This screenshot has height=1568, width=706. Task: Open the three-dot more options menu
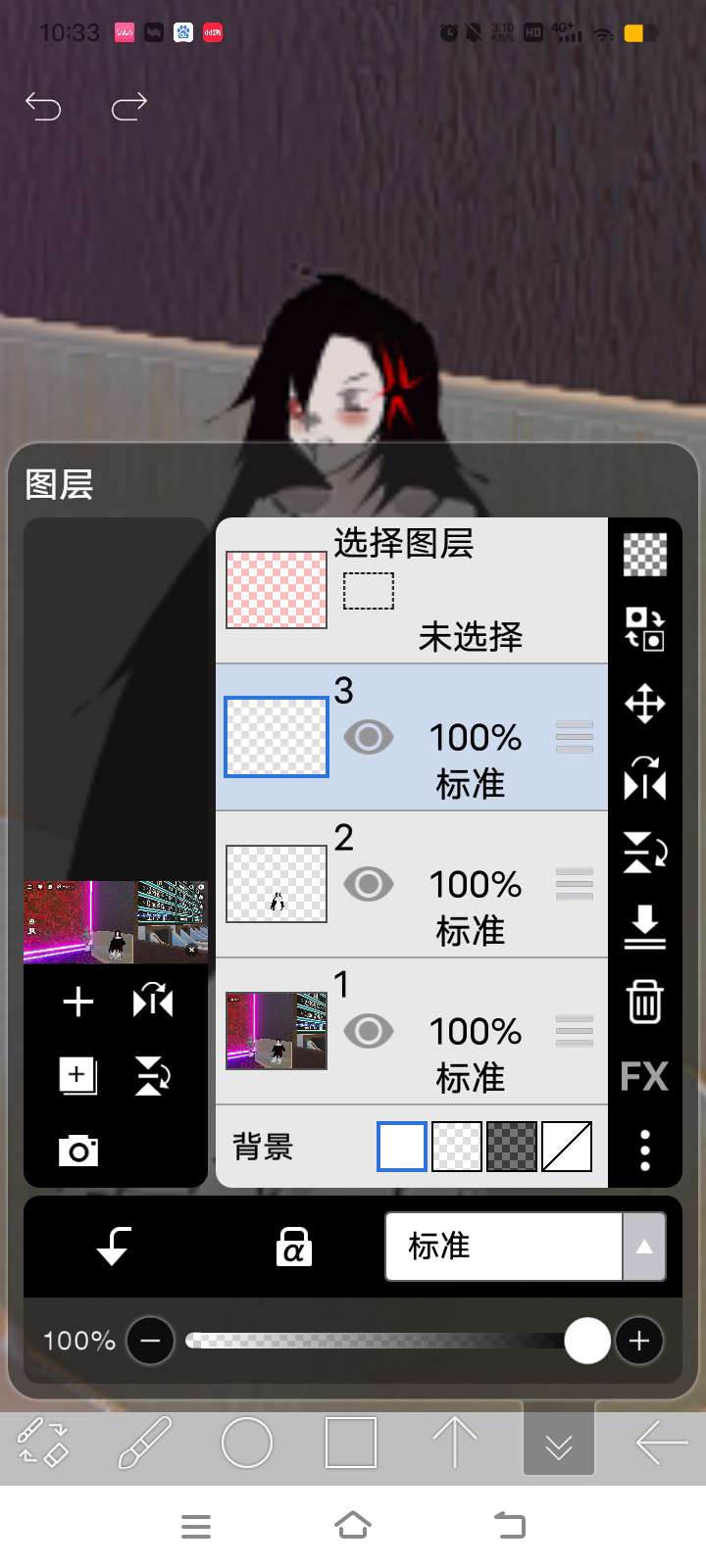pos(644,1150)
